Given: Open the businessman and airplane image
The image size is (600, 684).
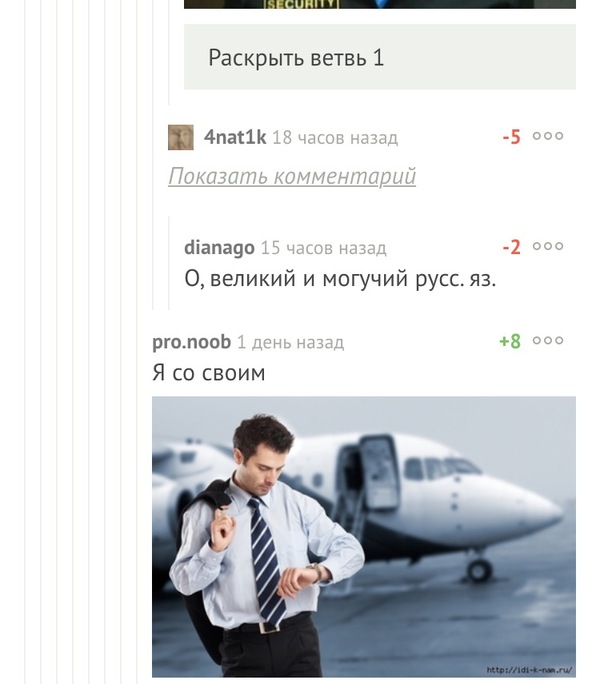Looking at the screenshot, I should point(363,537).
